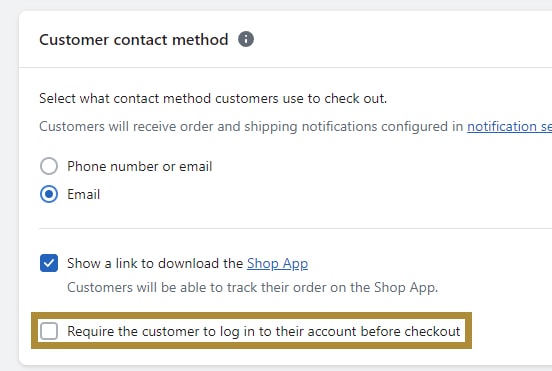Click the 'Customers will be able to track' help text
The image size is (552, 371).
coord(252,288)
